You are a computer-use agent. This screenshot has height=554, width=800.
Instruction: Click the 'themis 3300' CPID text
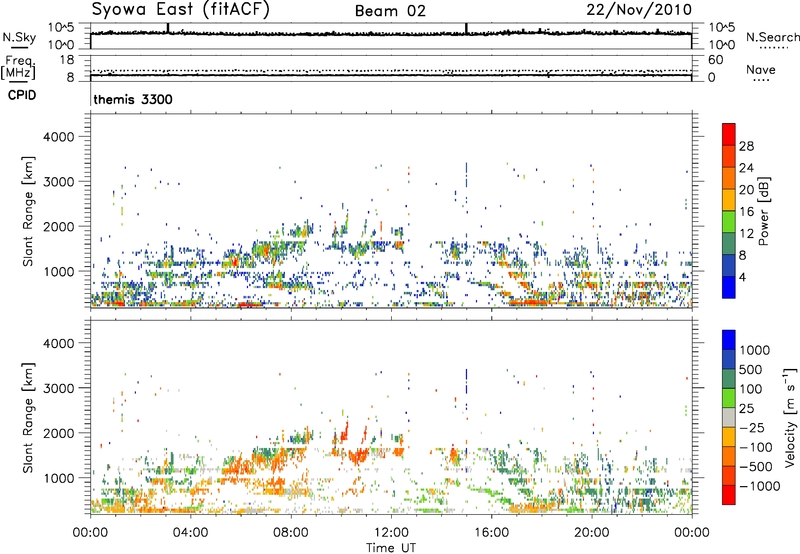click(133, 99)
